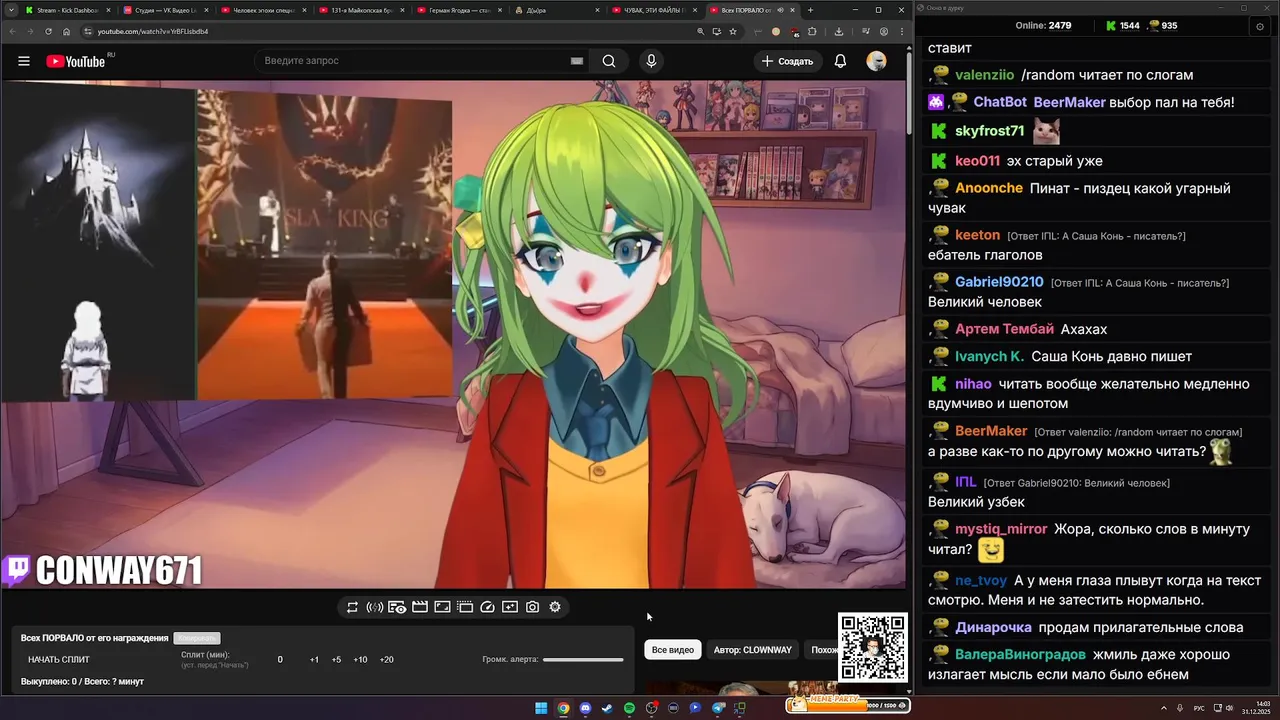Image resolution: width=1280 pixels, height=720 pixels.
Task: Open Steam from the taskbar
Action: (607, 708)
